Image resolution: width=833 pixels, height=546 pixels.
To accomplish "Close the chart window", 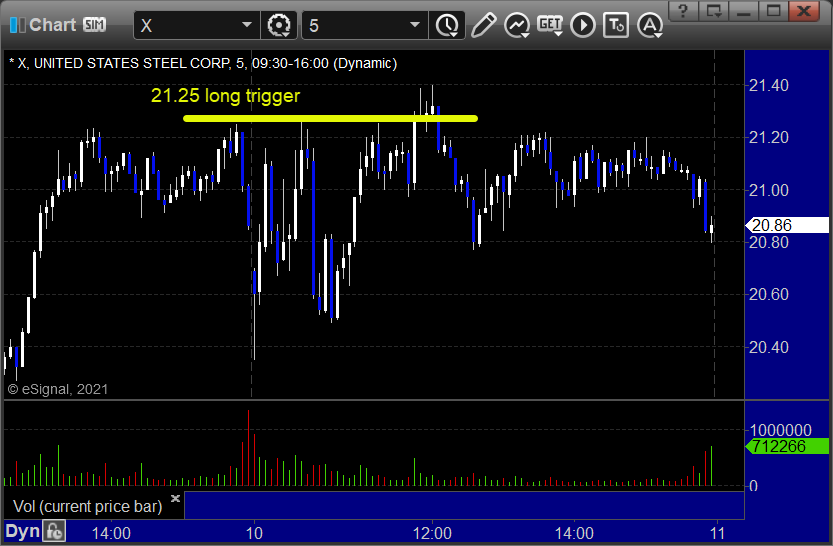I will pos(804,11).
